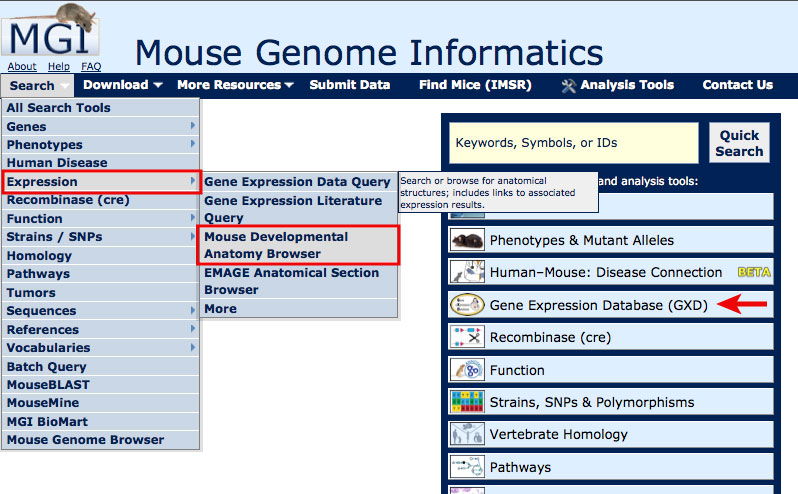Select Expression in the Search menu
Viewport: 798px width, 494px height.
[101, 182]
